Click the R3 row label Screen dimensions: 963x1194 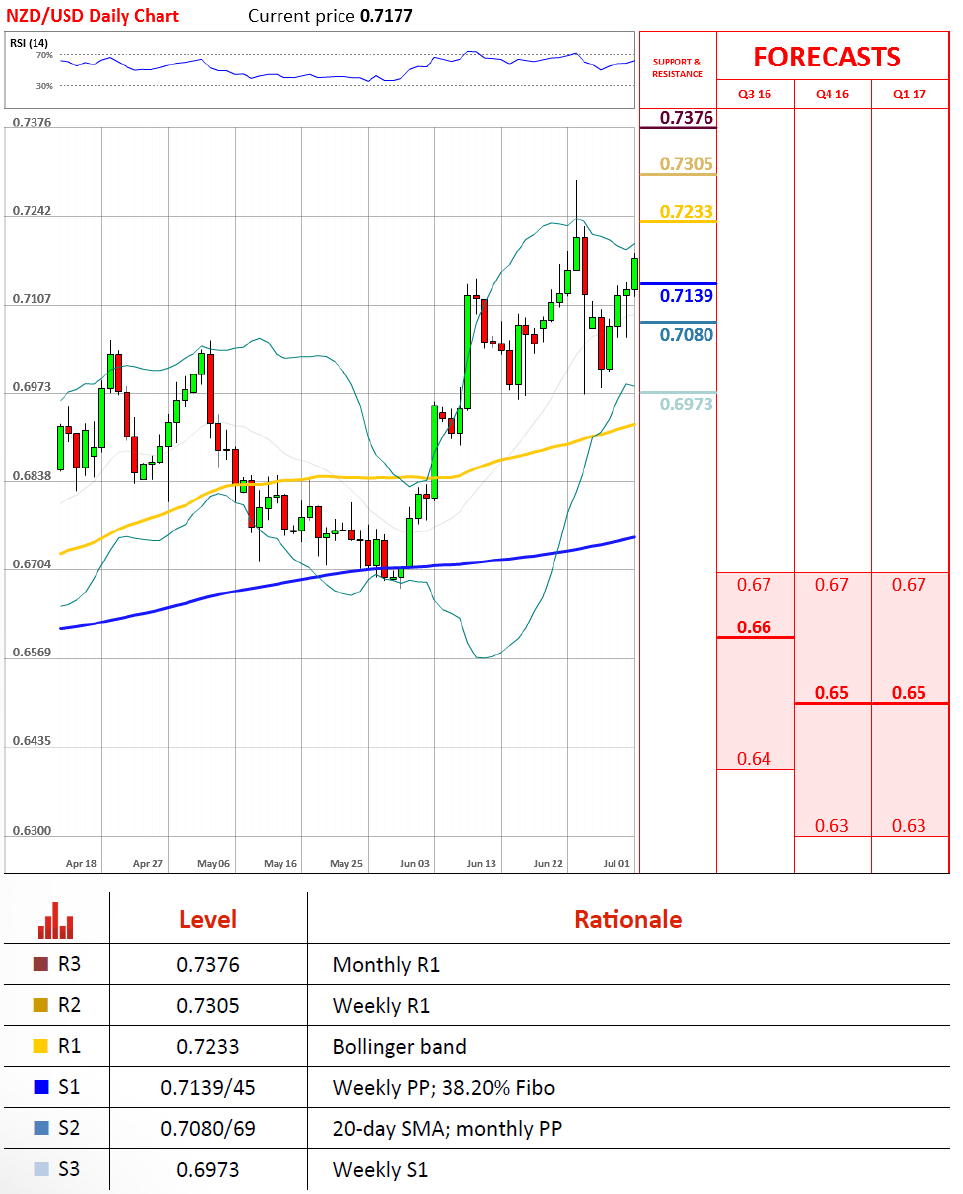click(x=69, y=965)
